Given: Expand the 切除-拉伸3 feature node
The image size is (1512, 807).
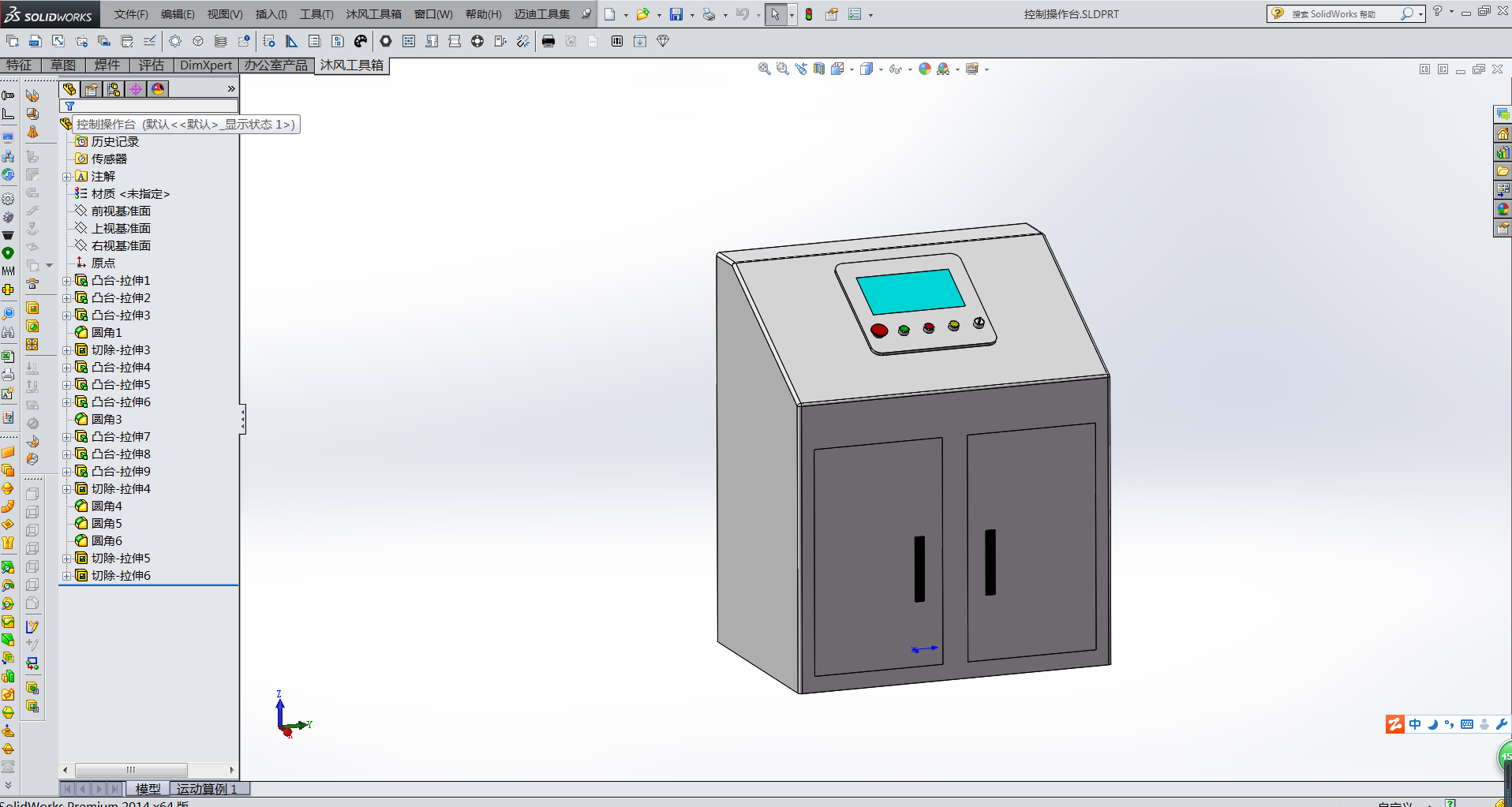Looking at the screenshot, I should click(x=67, y=350).
